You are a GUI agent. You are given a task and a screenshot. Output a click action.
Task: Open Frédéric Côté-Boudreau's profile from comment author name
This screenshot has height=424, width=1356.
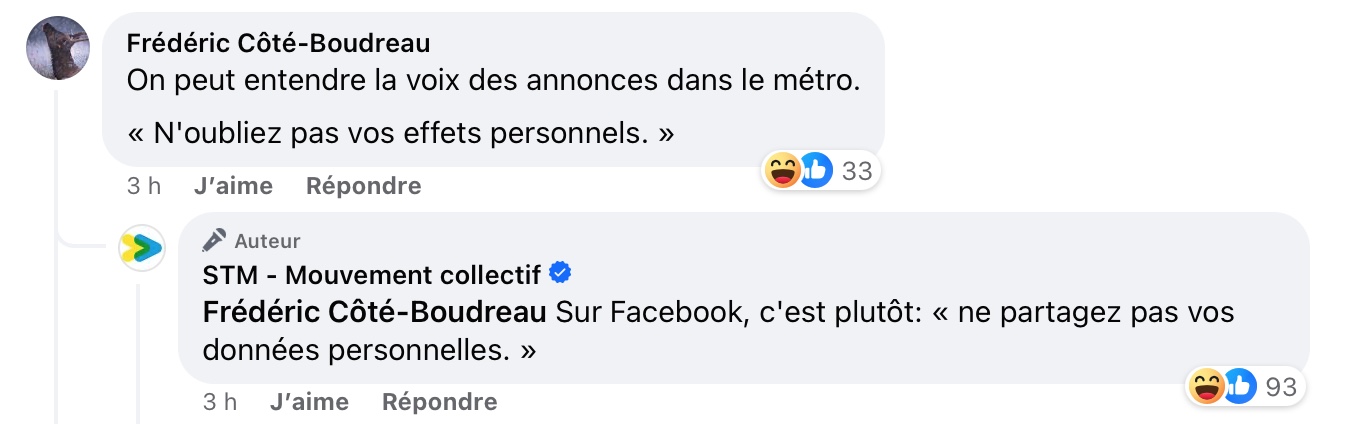(278, 43)
